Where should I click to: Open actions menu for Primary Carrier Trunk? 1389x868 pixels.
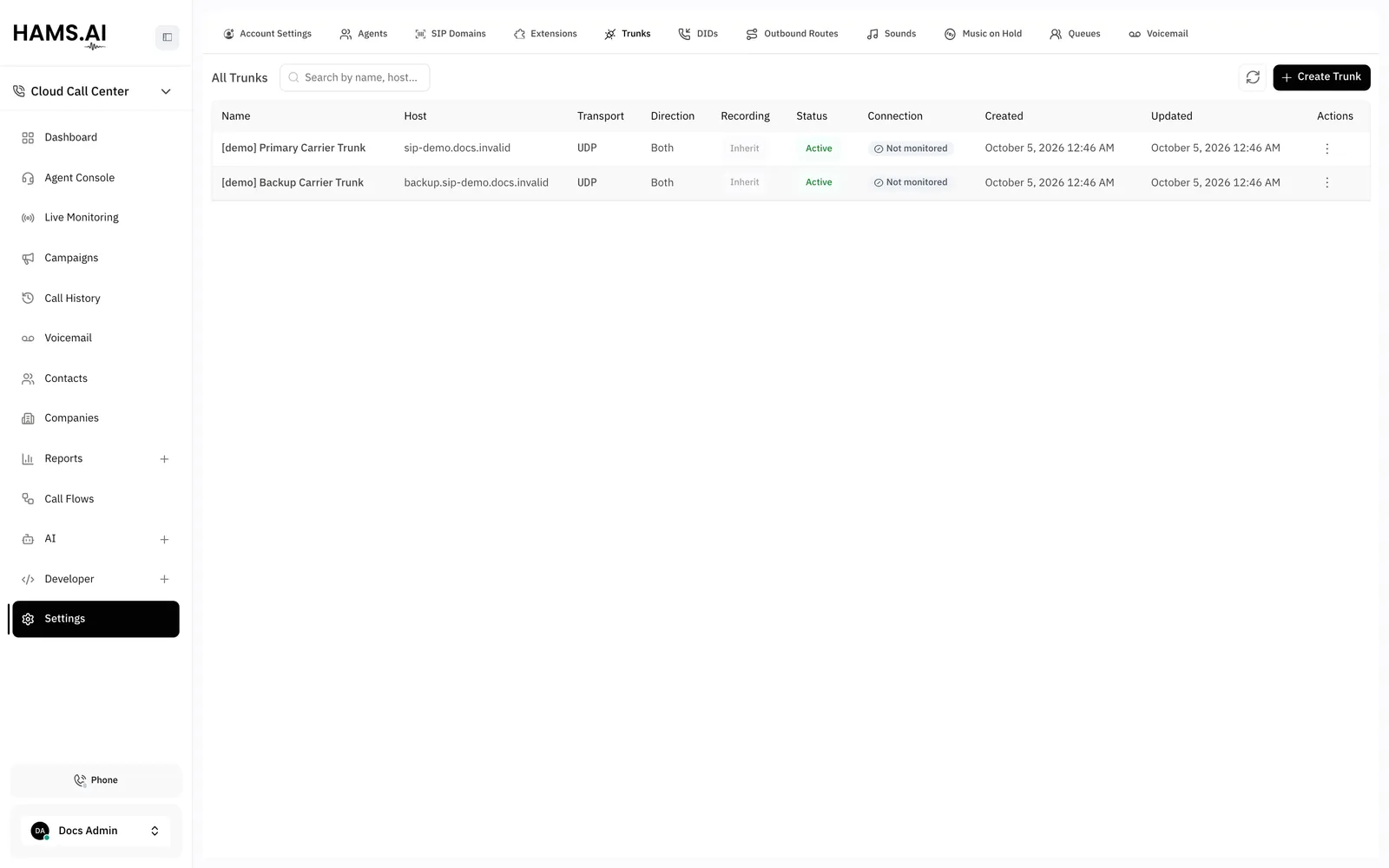[x=1326, y=148]
